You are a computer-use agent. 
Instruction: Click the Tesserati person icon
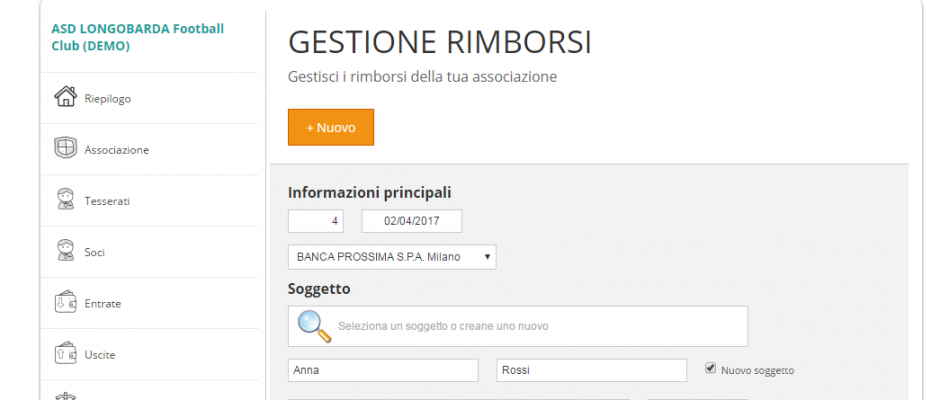(x=65, y=199)
